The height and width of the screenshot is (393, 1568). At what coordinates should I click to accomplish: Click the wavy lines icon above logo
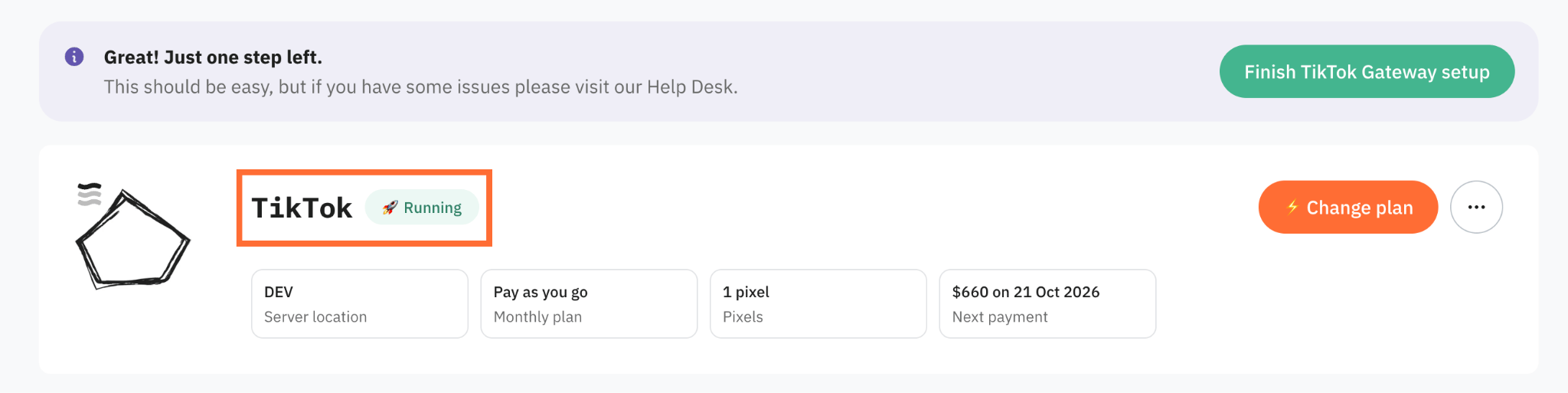point(90,195)
